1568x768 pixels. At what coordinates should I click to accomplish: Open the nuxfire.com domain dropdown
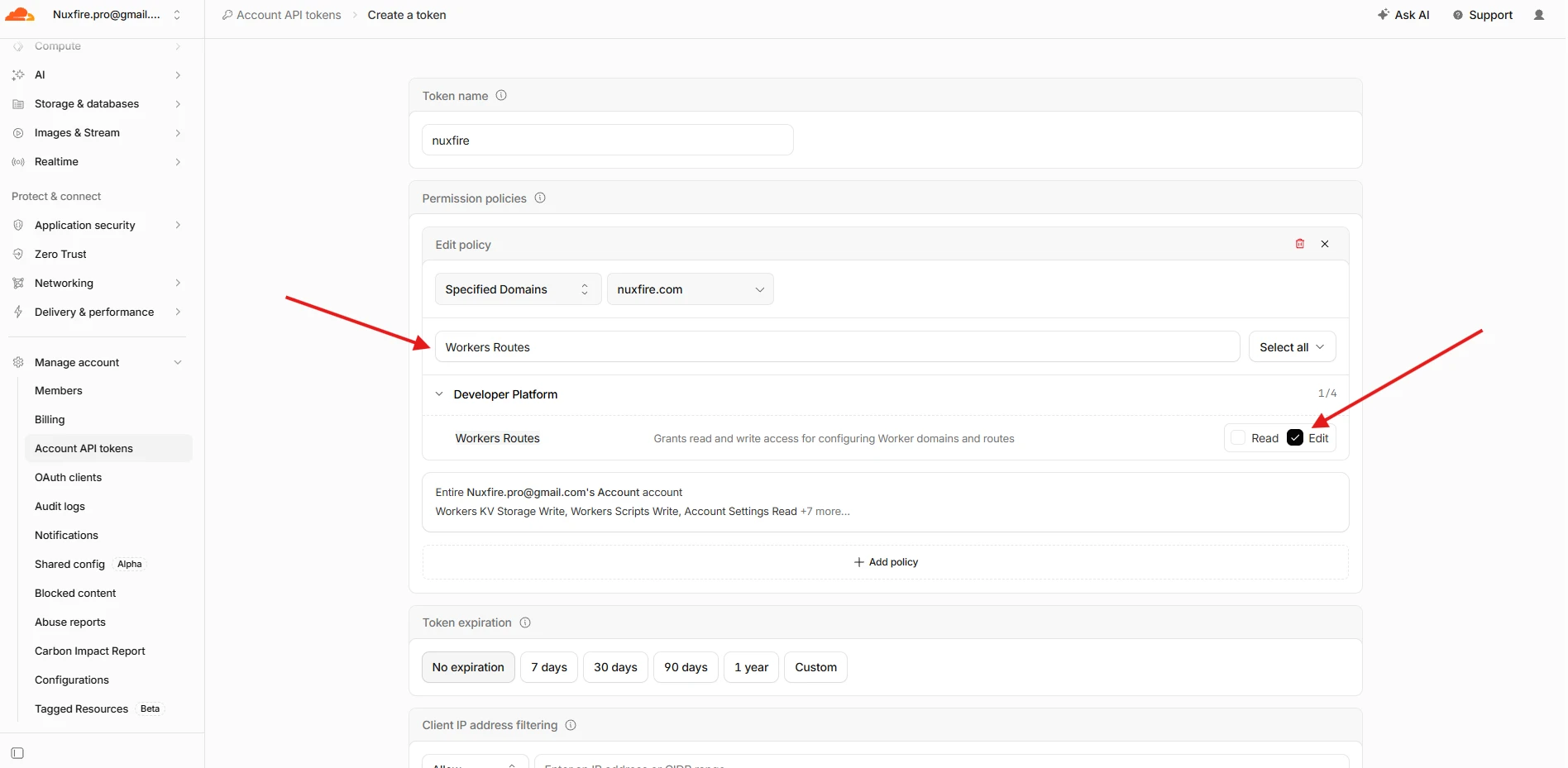(691, 289)
